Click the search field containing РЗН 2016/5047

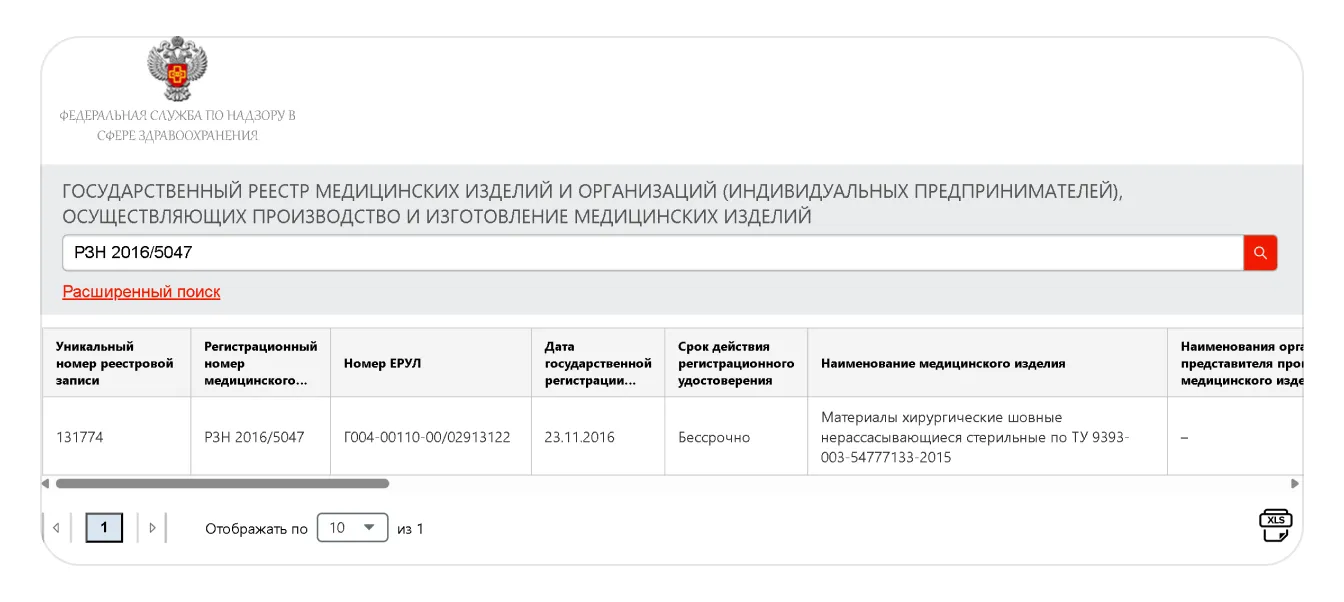coord(652,253)
